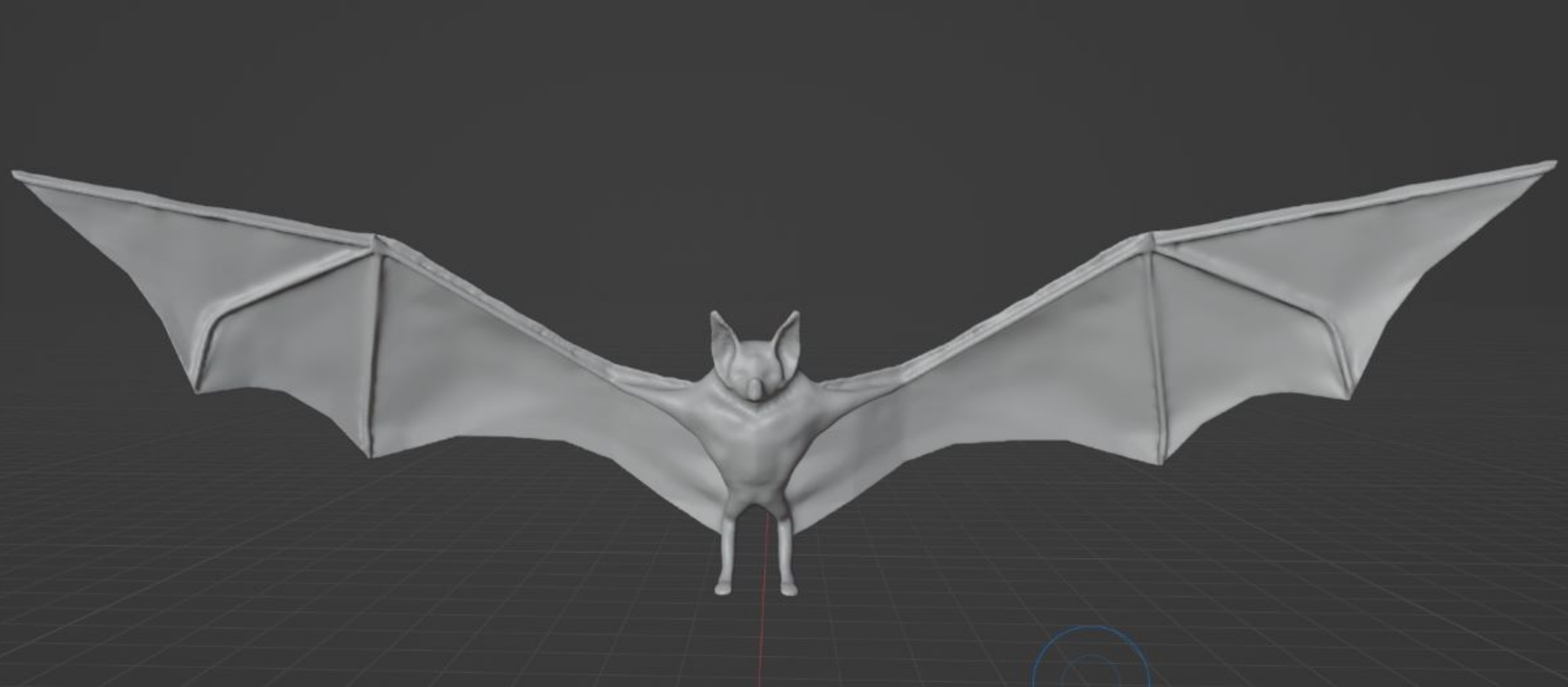Click the bat's left ear
Viewport: 1568px width, 687px height.
tap(723, 336)
